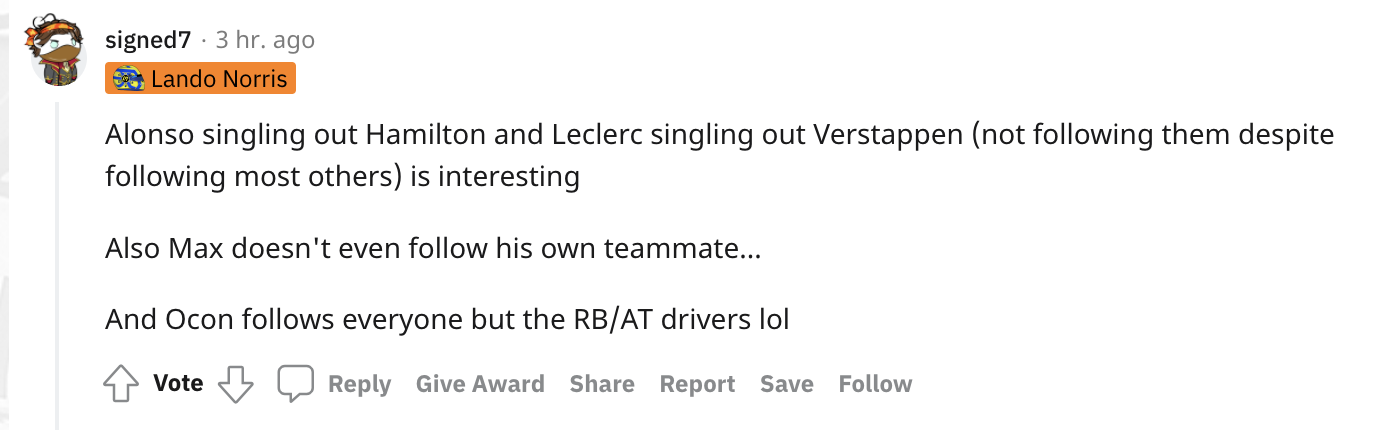The image size is (1396, 430).
Task: Share this comment
Action: click(602, 384)
